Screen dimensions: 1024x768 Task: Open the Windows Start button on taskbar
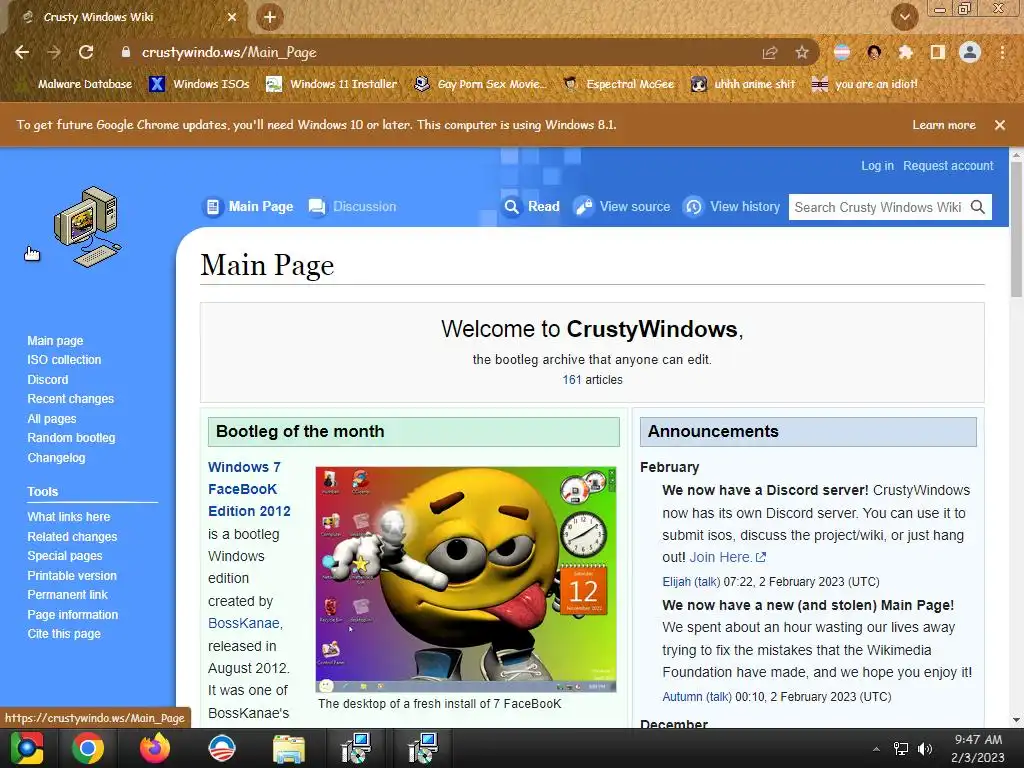click(x=27, y=748)
